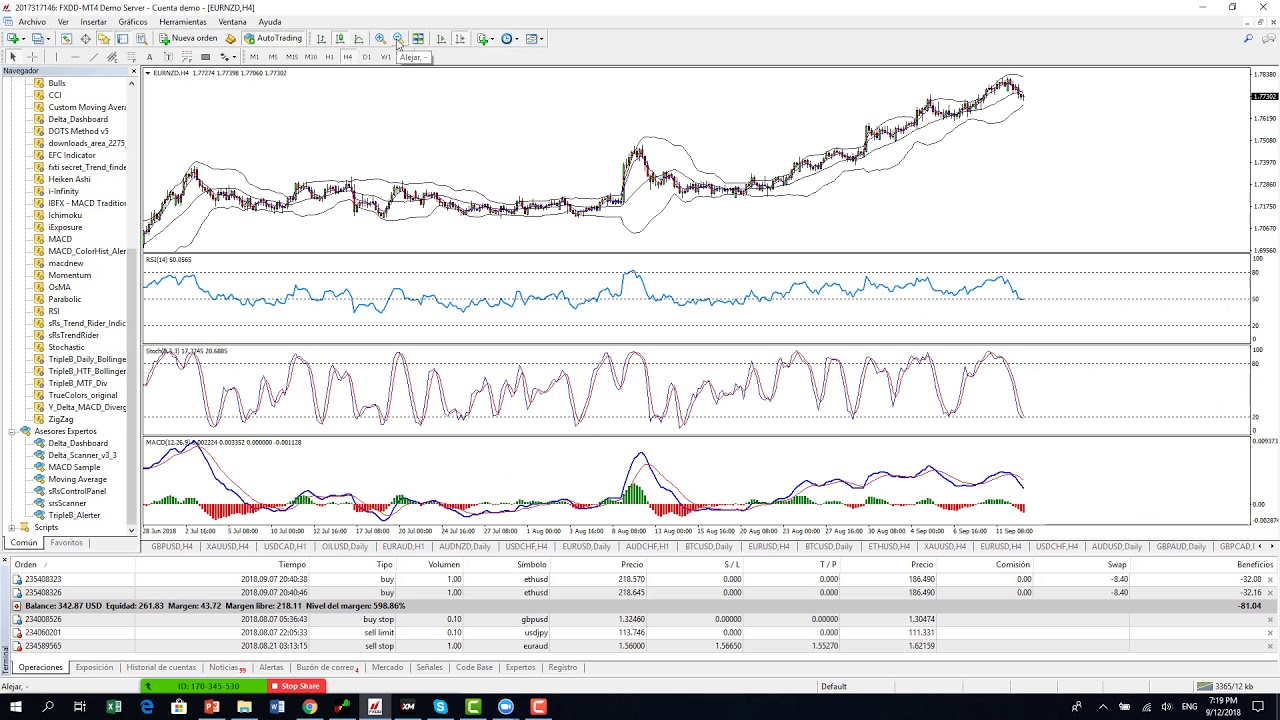Switch chart to candlesticks type
The height and width of the screenshot is (720, 1280).
point(340,39)
